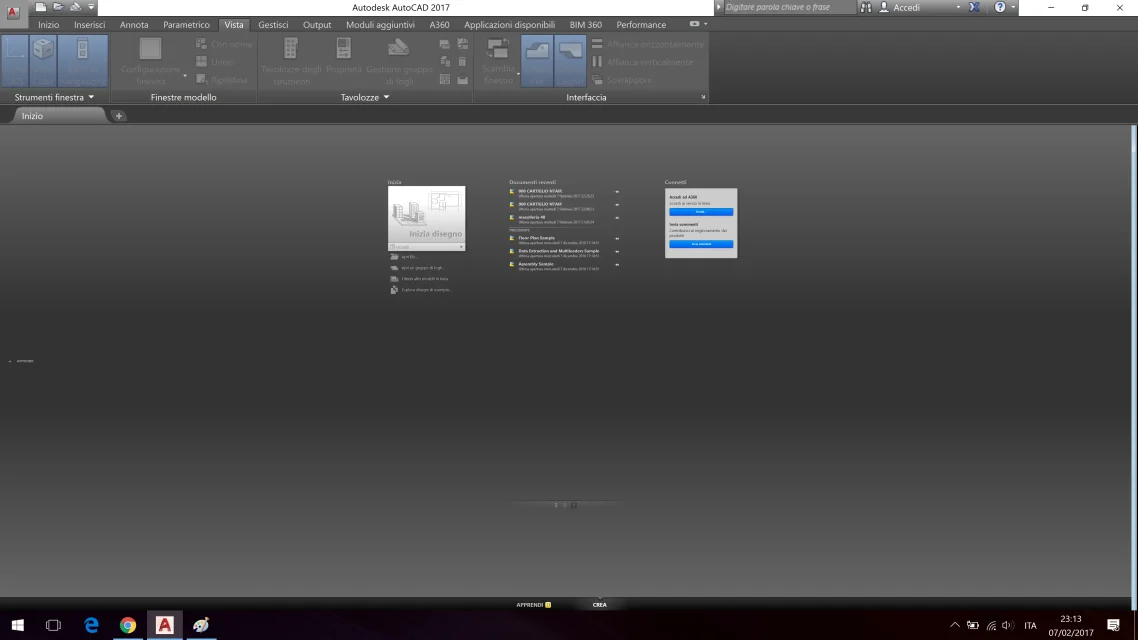
Task: Click the New file icon in quick access toolbar
Action: pos(41,7)
